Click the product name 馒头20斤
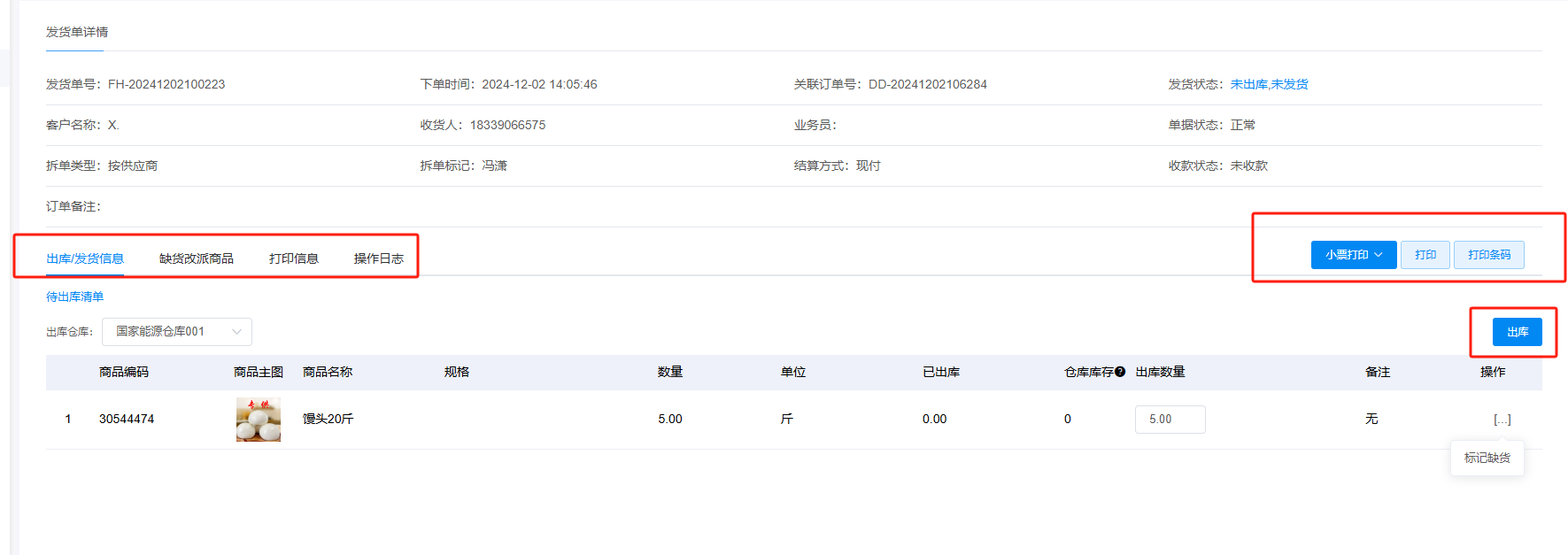The height and width of the screenshot is (555, 1568). click(x=328, y=419)
